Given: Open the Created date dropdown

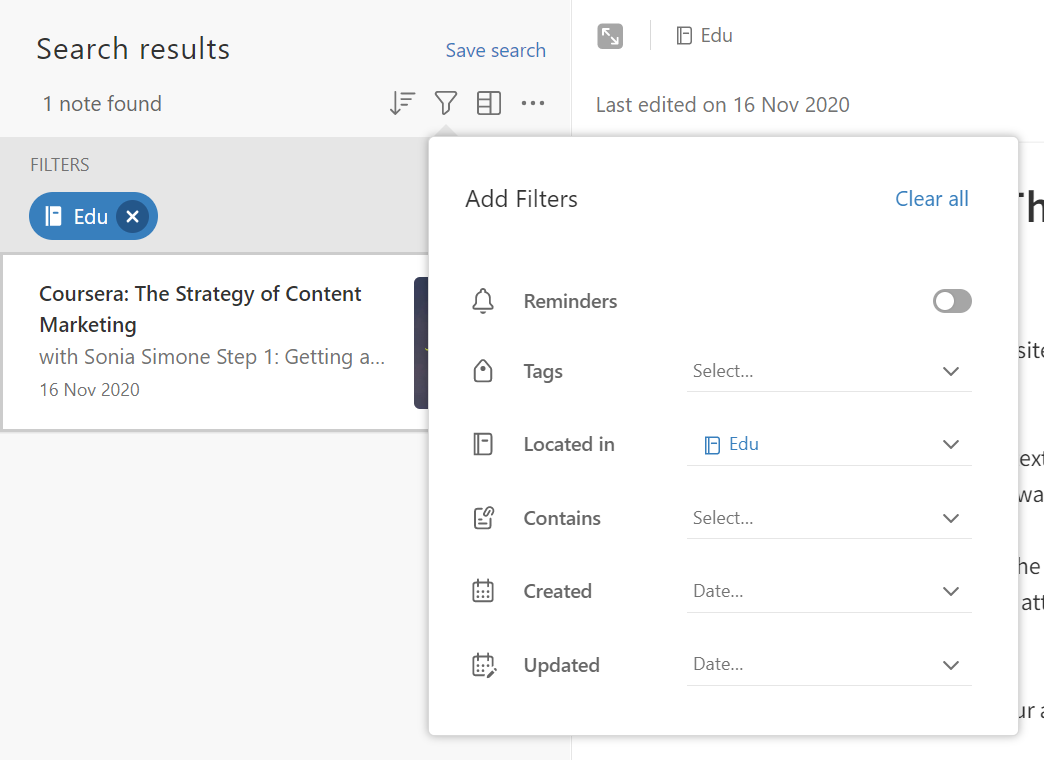Looking at the screenshot, I should (x=829, y=591).
